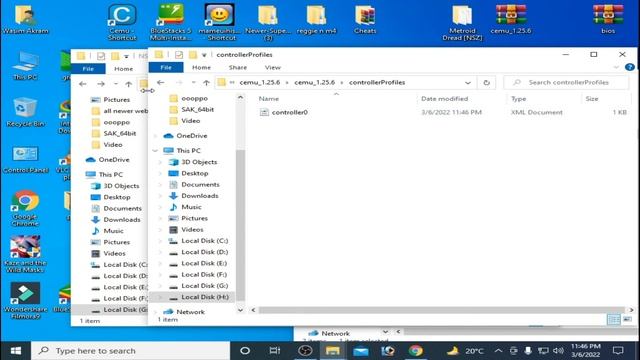640x360 pixels.
Task: Open Home tab in controllerProfiles window
Action: coord(201,67)
